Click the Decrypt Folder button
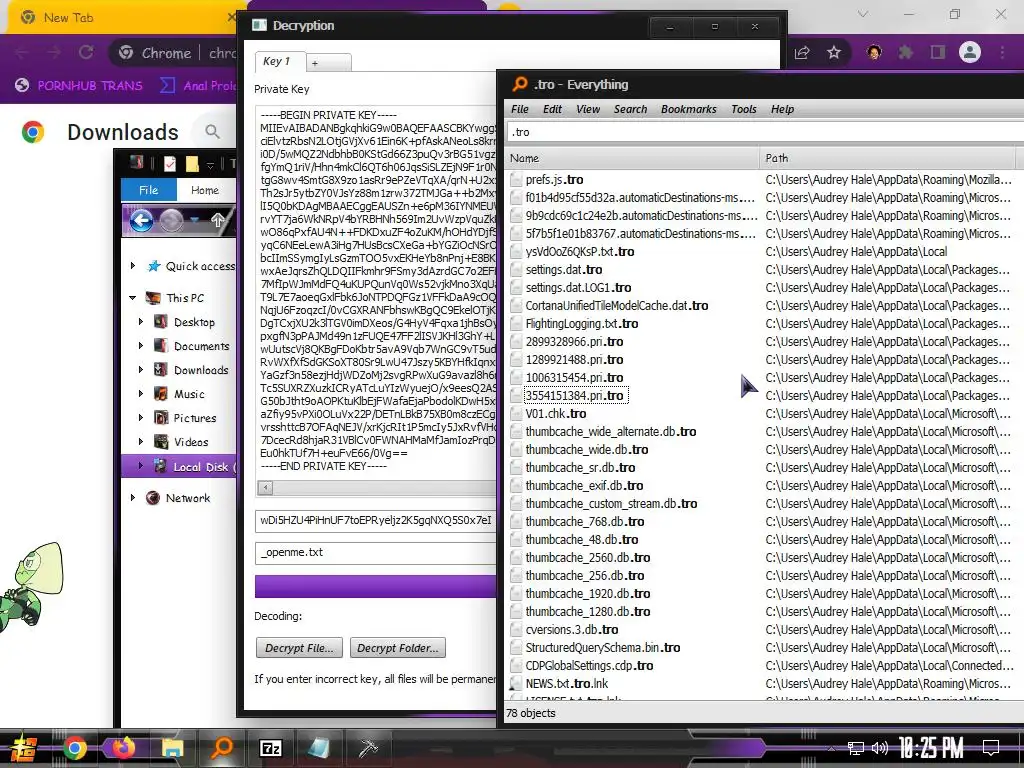The width and height of the screenshot is (1024, 768). [x=398, y=648]
